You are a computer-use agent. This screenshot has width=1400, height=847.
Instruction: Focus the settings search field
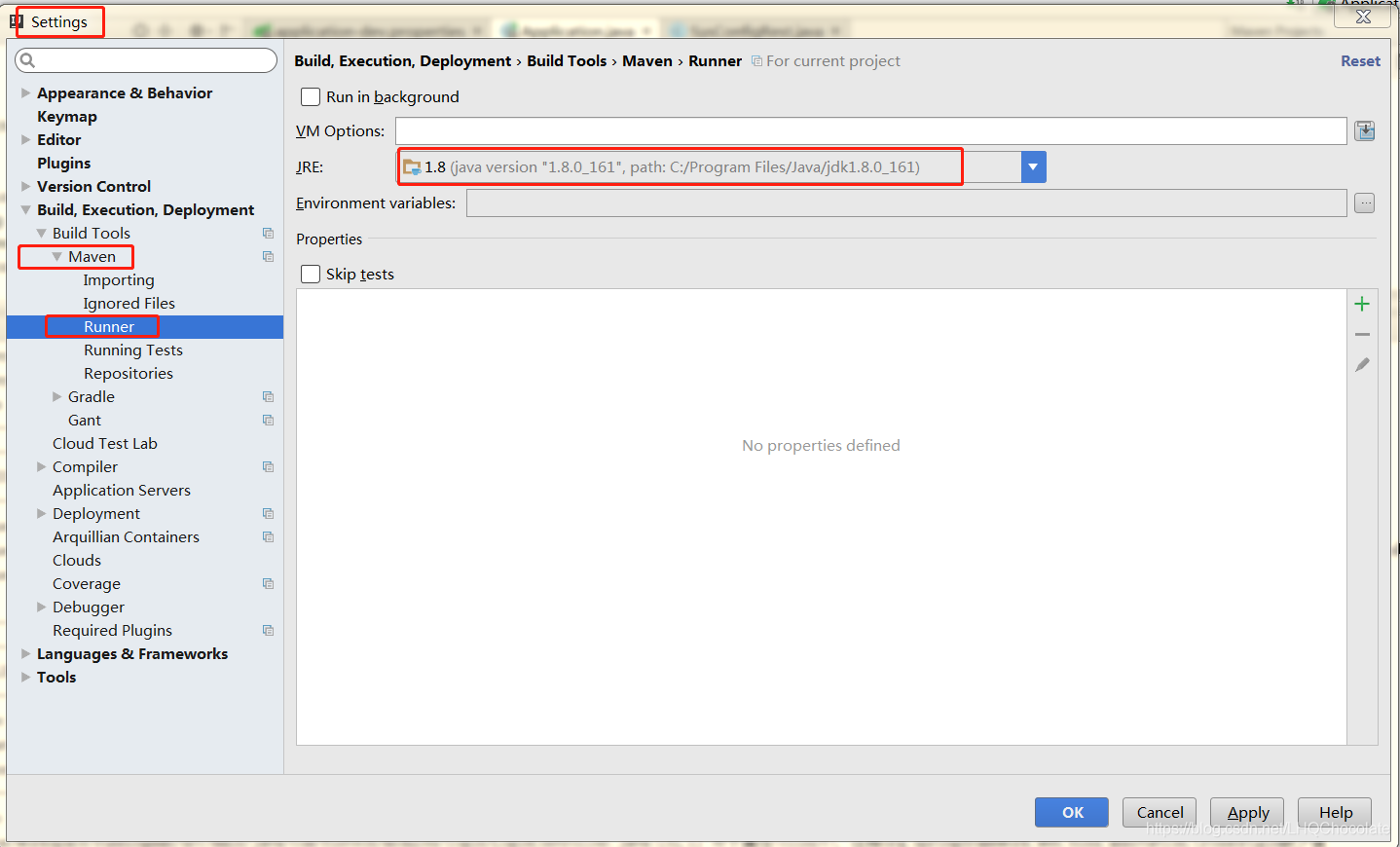[146, 60]
